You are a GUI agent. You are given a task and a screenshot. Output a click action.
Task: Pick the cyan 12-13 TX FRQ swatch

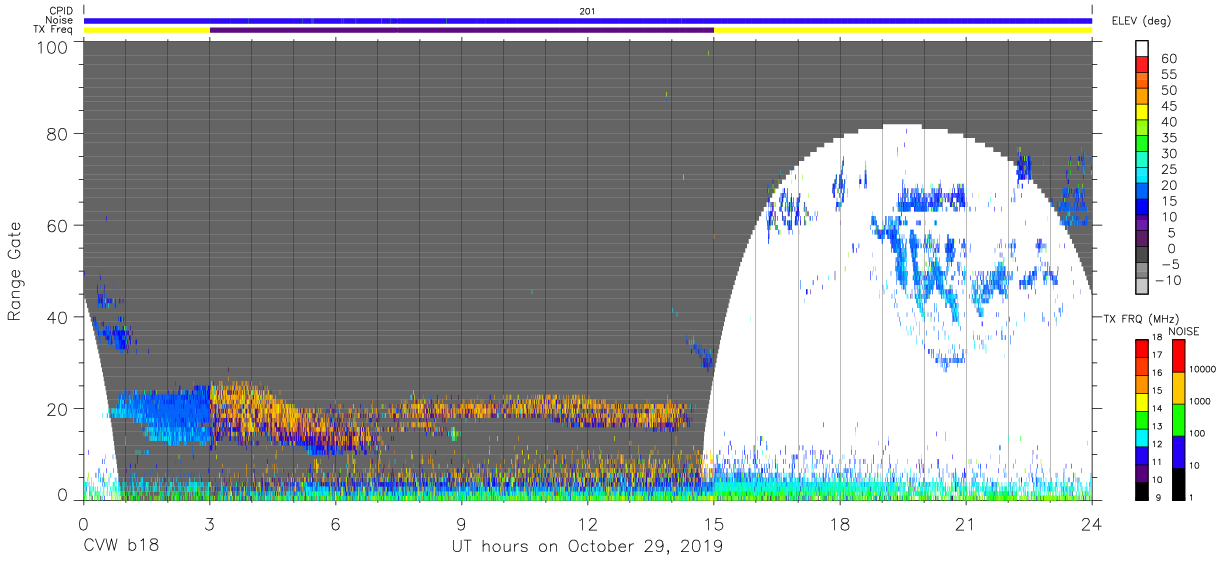tap(1141, 437)
